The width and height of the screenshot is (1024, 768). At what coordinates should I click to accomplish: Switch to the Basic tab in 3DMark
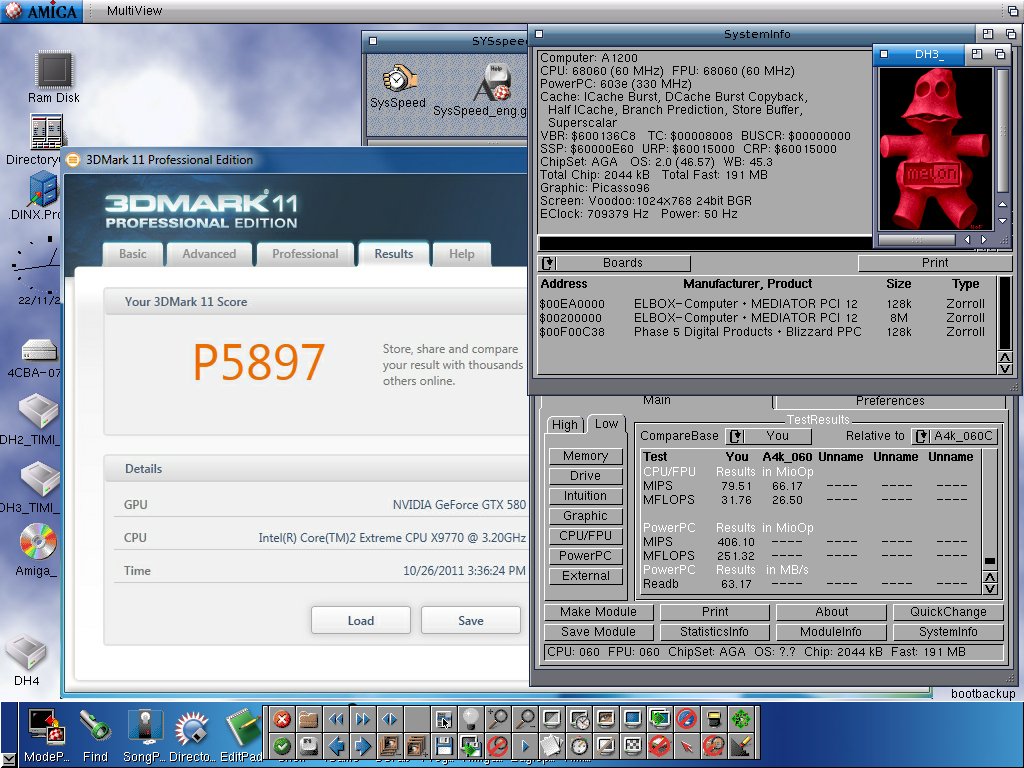click(133, 253)
